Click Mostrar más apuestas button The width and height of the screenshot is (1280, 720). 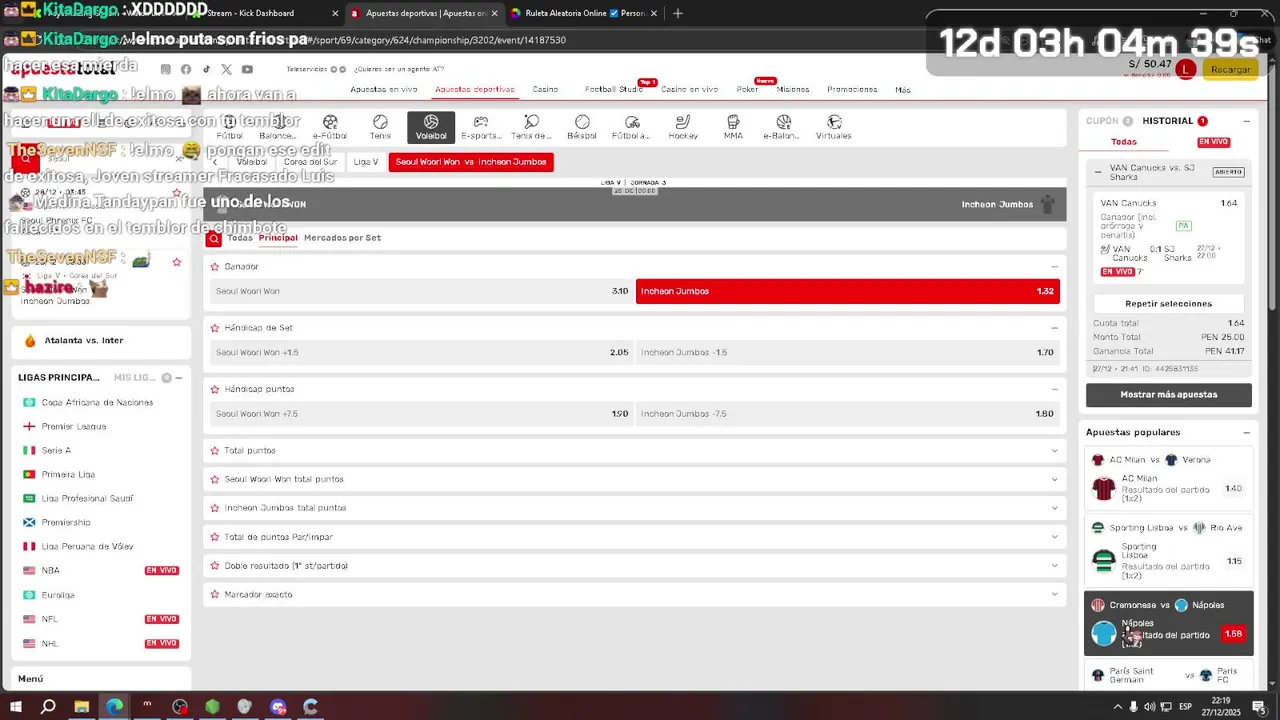pyautogui.click(x=1168, y=395)
